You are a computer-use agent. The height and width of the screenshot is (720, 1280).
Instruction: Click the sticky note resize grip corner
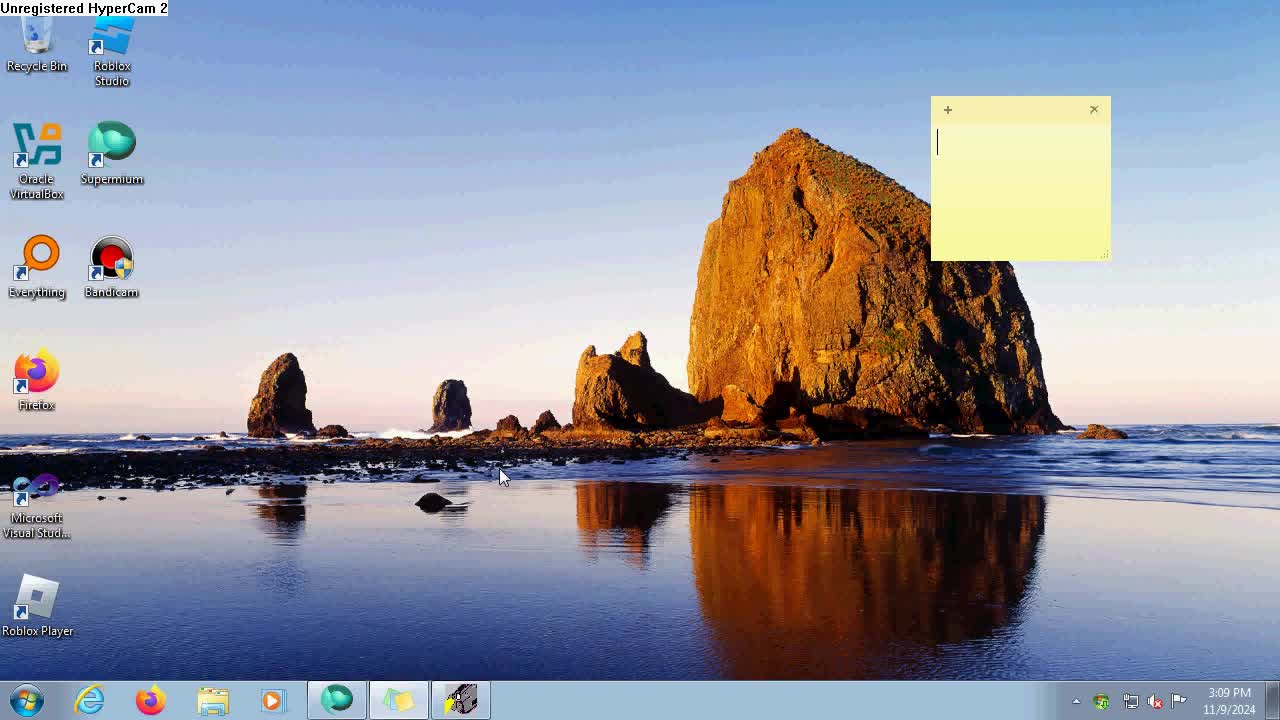coord(1104,255)
